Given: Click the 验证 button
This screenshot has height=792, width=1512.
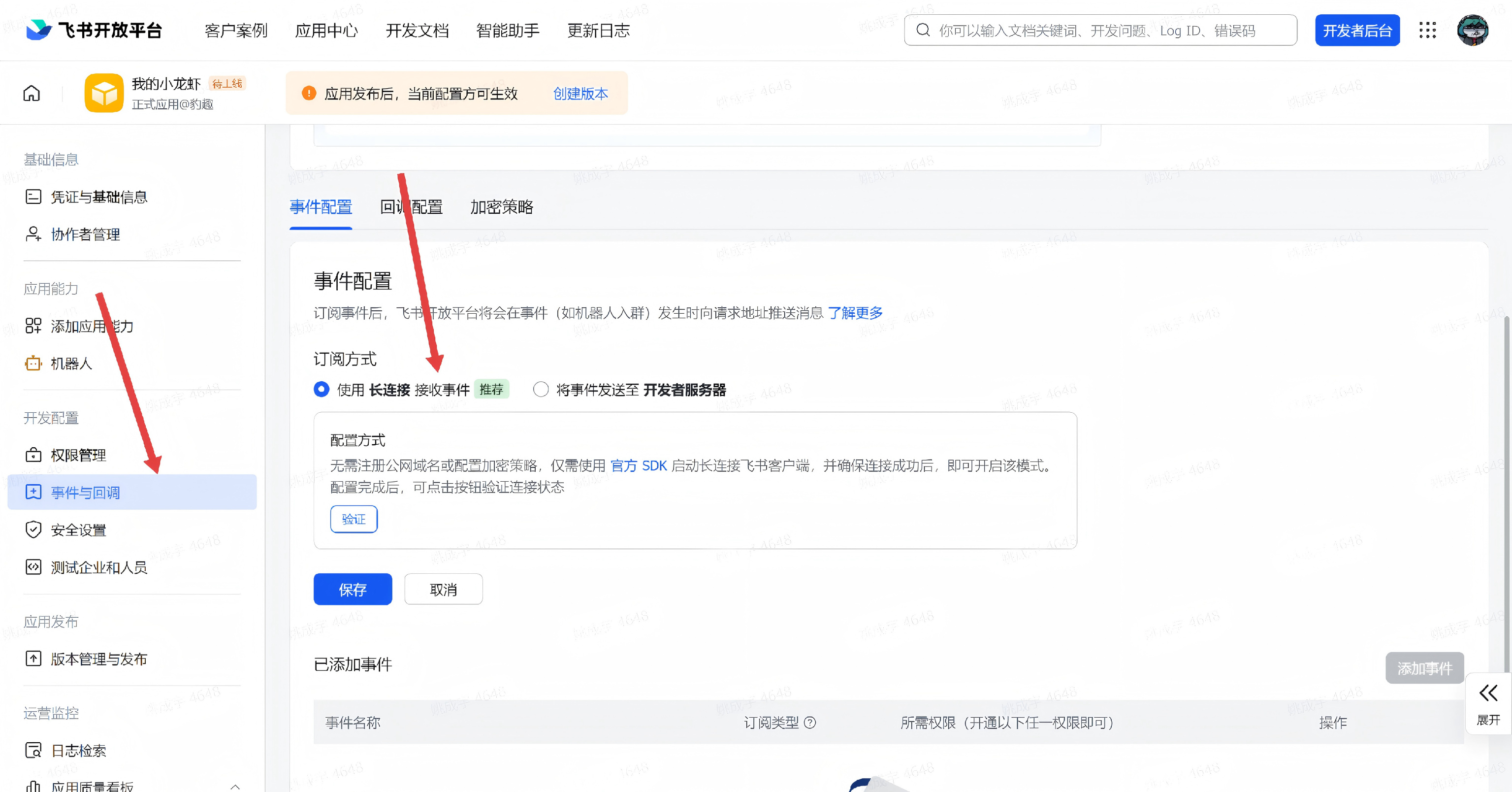Looking at the screenshot, I should pyautogui.click(x=354, y=519).
